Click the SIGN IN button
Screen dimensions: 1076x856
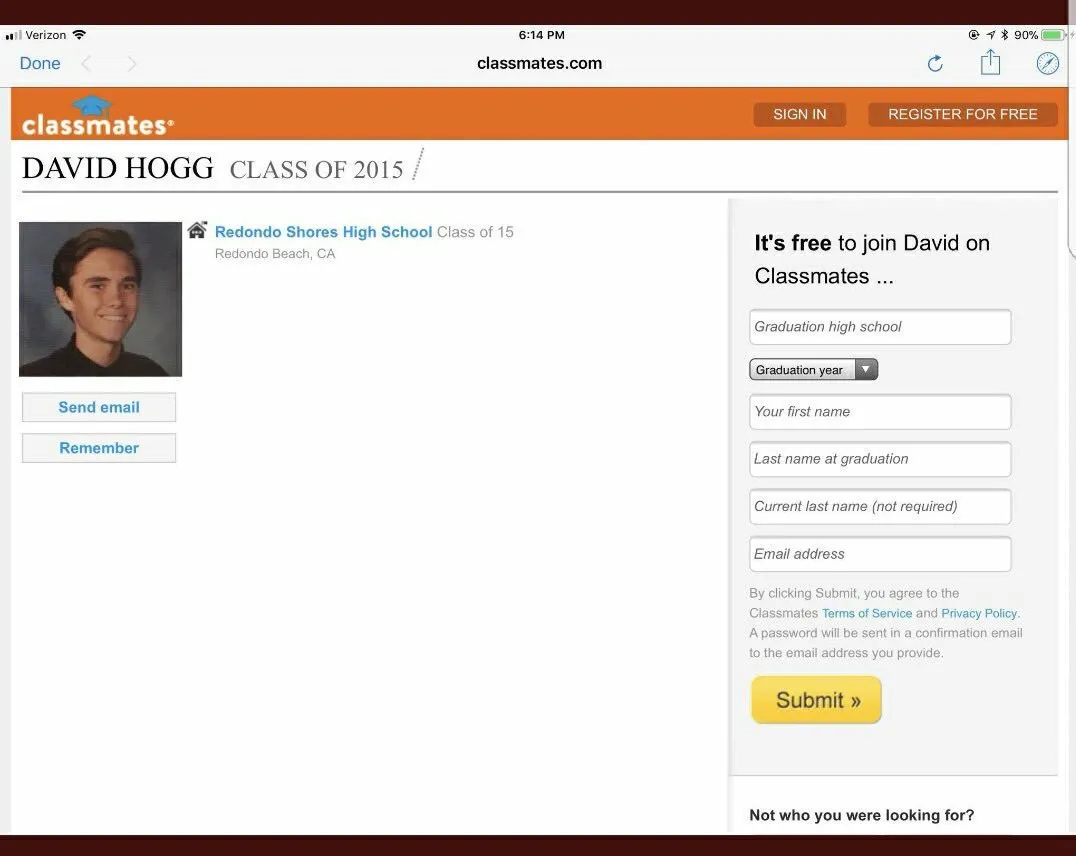[799, 114]
